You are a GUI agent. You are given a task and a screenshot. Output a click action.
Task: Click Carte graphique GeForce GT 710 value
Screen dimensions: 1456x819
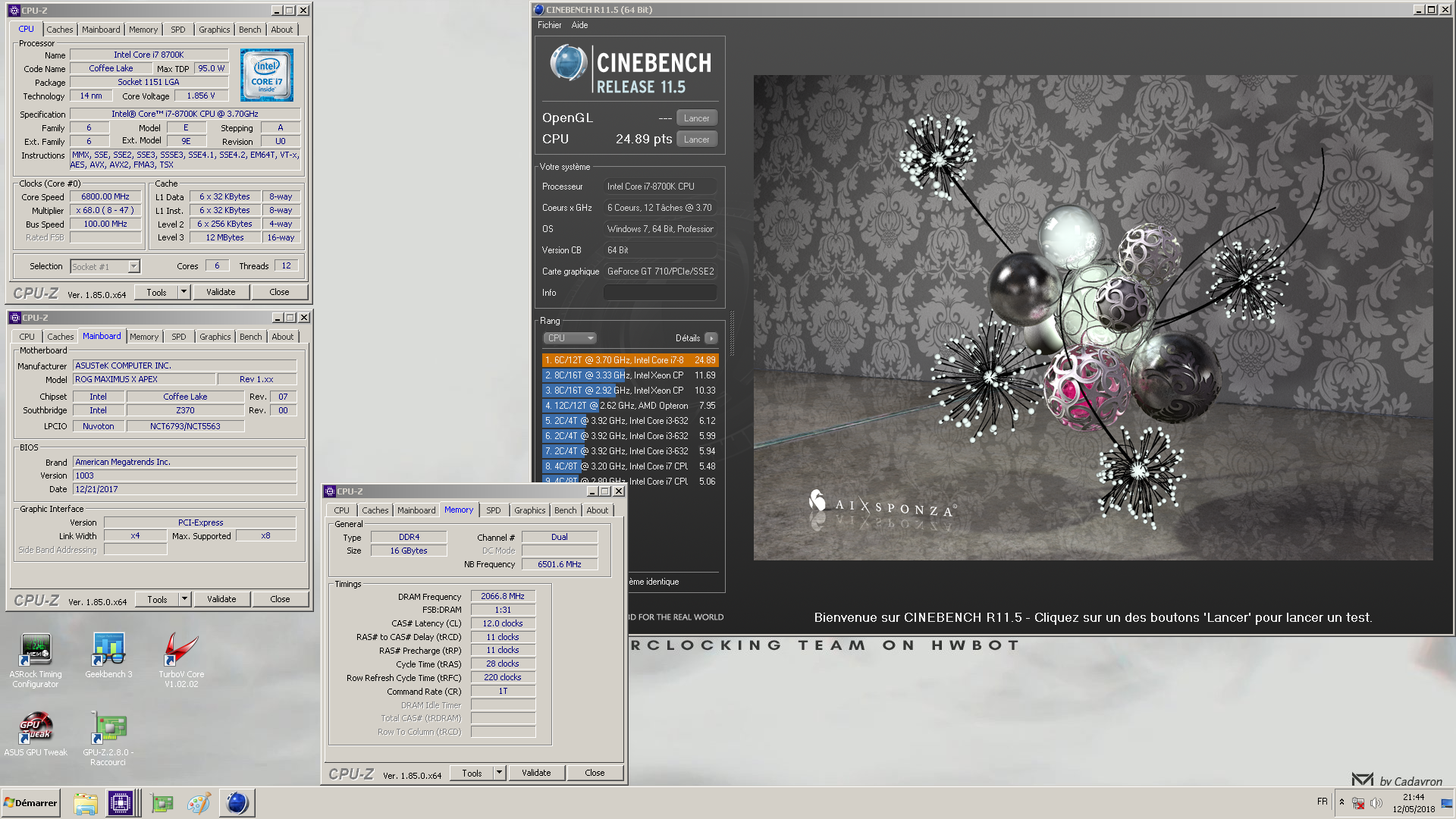pos(660,271)
